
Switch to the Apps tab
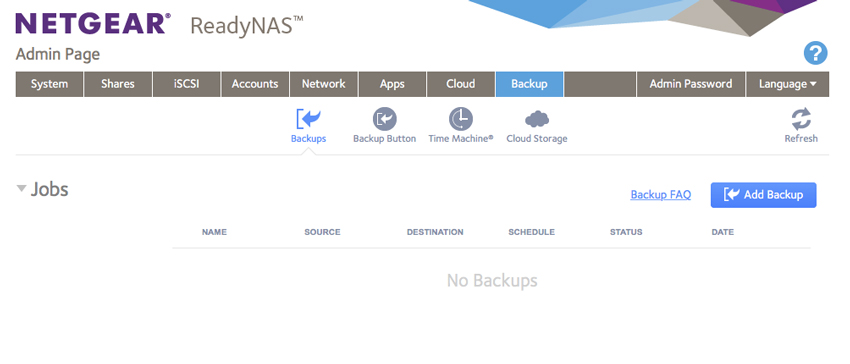tap(392, 84)
